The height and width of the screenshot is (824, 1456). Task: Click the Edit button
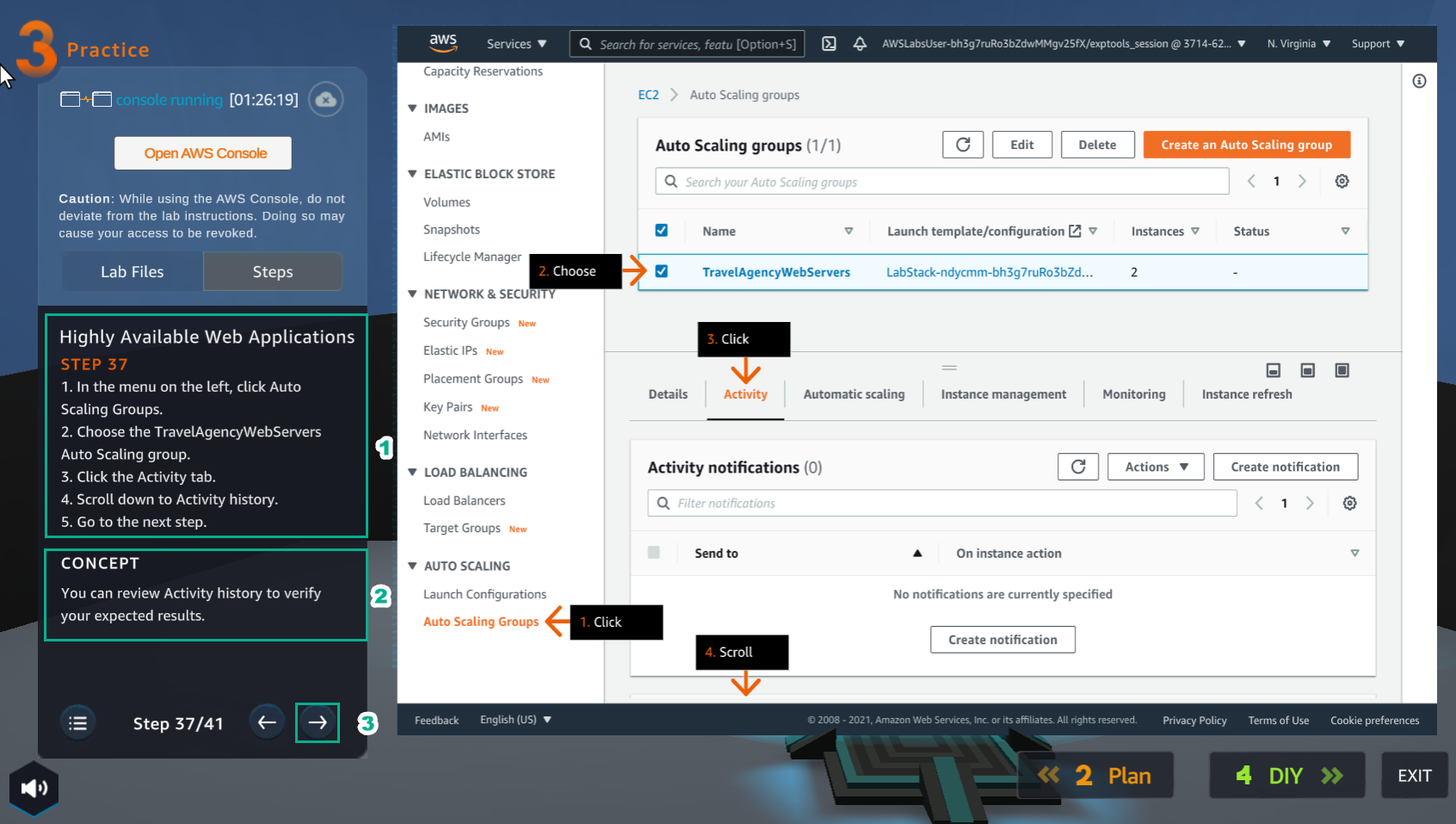[x=1022, y=145]
